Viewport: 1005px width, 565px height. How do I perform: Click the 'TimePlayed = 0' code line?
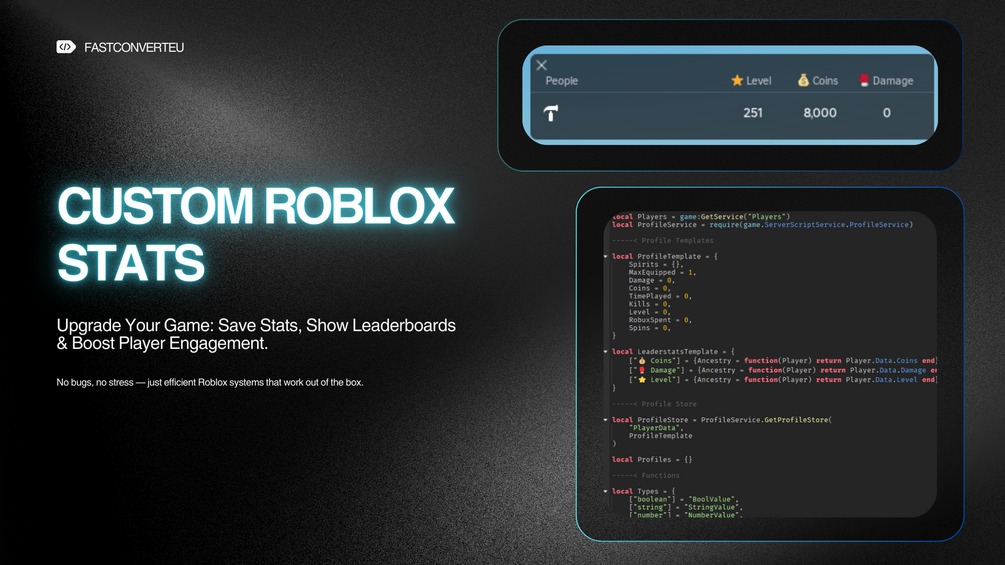[x=660, y=296]
